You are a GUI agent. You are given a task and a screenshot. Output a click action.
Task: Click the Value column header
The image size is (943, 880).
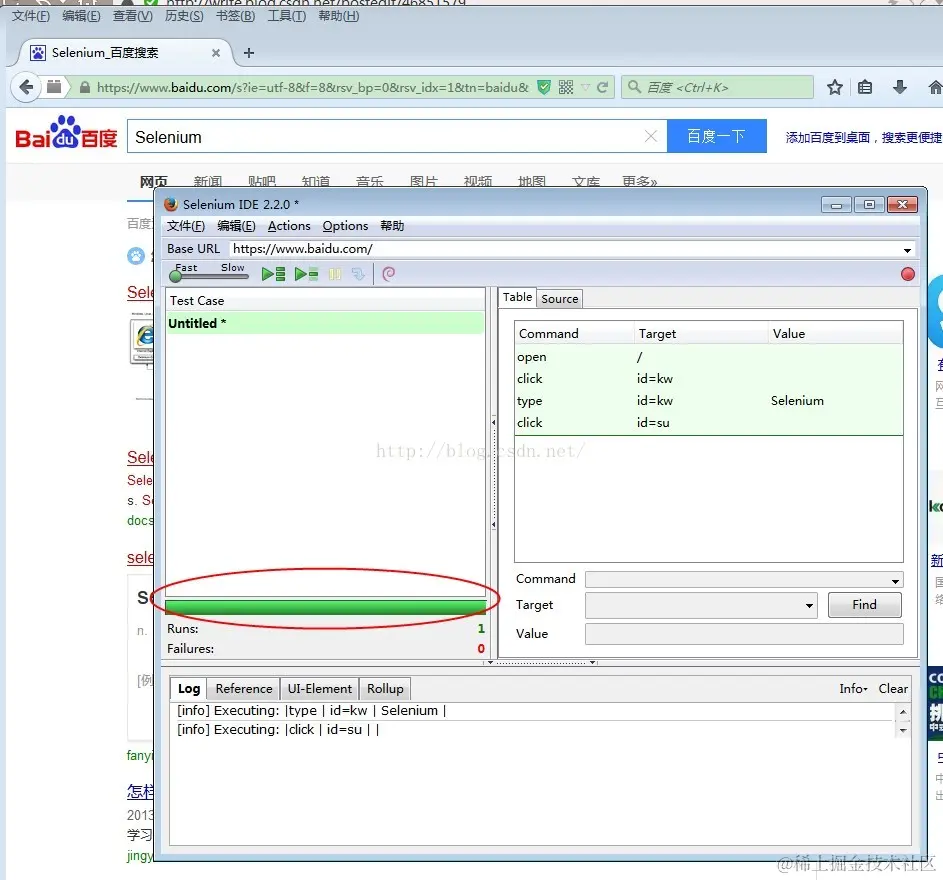[x=835, y=334]
